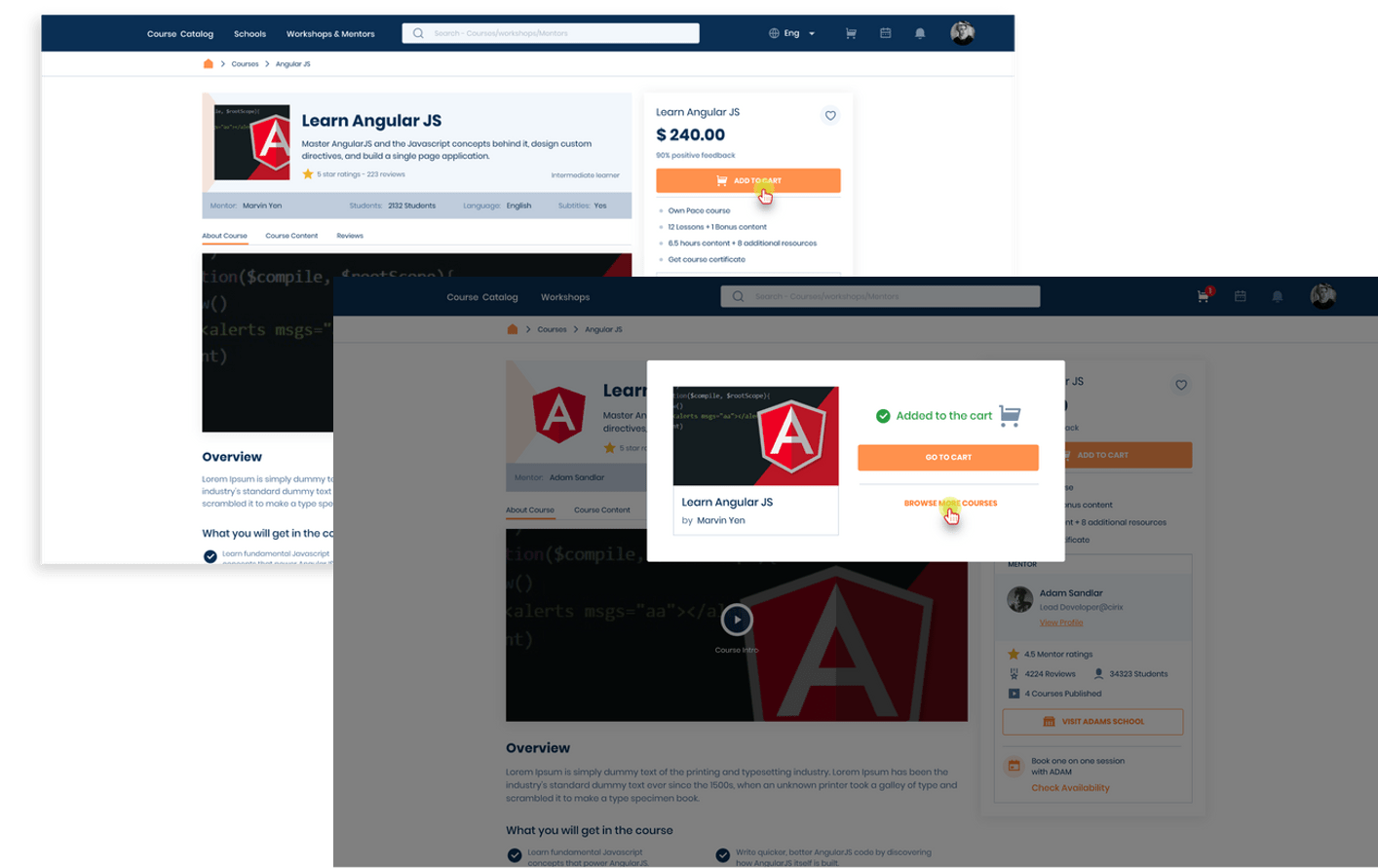
Task: Open the Eng language dropdown
Action: (x=799, y=32)
